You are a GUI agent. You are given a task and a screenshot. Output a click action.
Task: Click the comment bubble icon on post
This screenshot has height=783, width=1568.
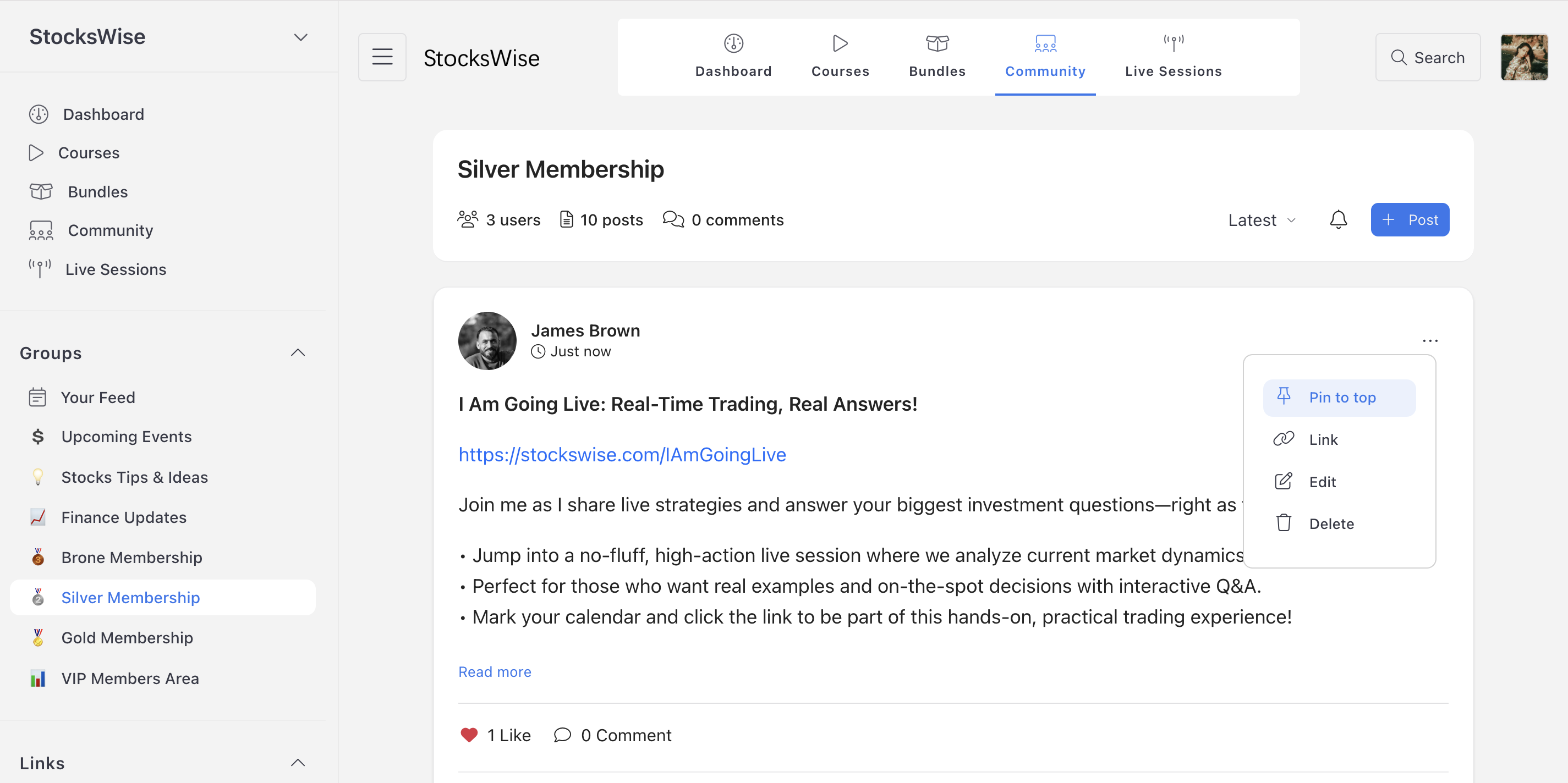coord(562,735)
